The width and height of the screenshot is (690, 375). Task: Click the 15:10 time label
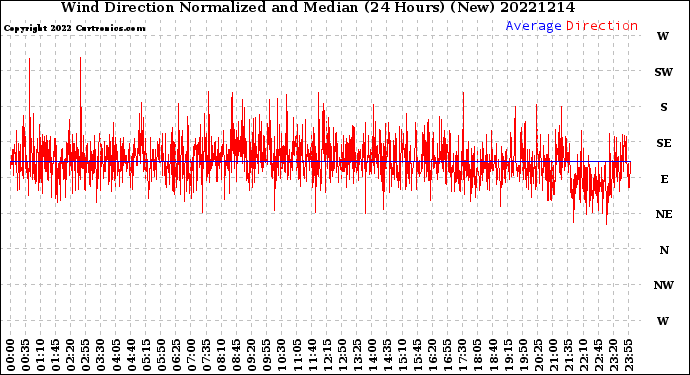click(402, 355)
